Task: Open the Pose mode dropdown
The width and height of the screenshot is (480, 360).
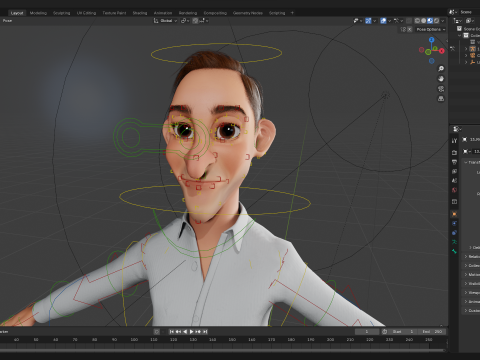Action: (x=7, y=21)
